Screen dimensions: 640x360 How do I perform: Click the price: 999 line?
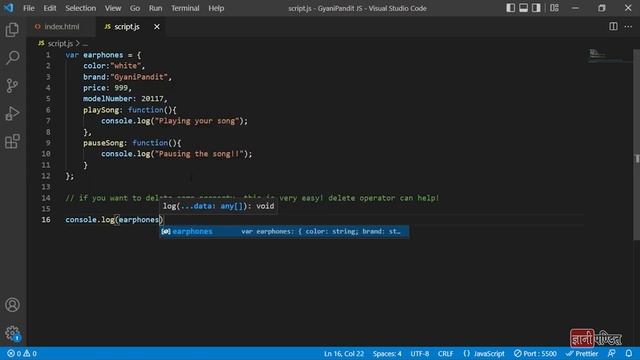click(107, 88)
